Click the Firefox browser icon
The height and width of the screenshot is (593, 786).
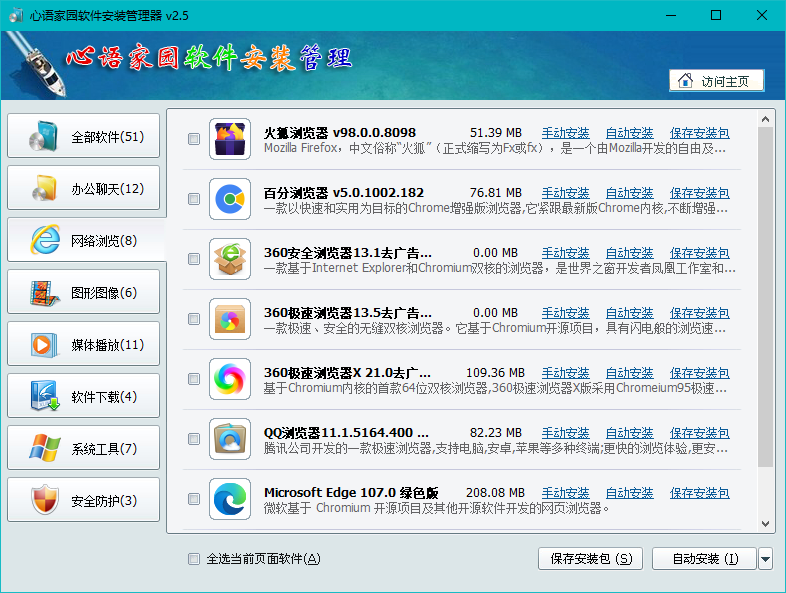tap(230, 139)
